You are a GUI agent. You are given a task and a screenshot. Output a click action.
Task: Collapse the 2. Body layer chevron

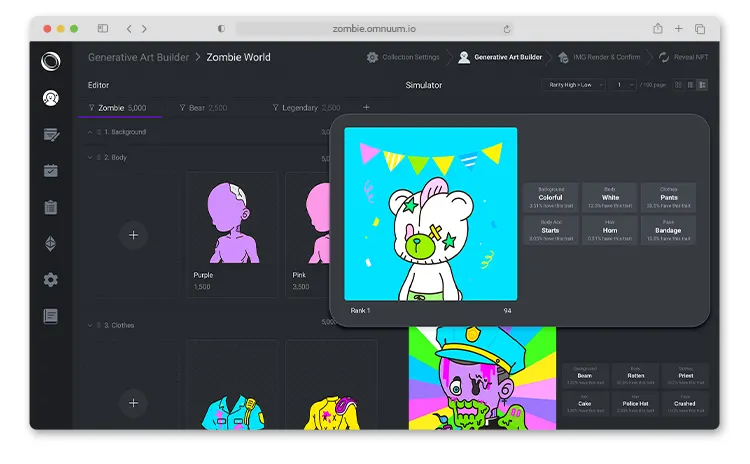(90, 157)
